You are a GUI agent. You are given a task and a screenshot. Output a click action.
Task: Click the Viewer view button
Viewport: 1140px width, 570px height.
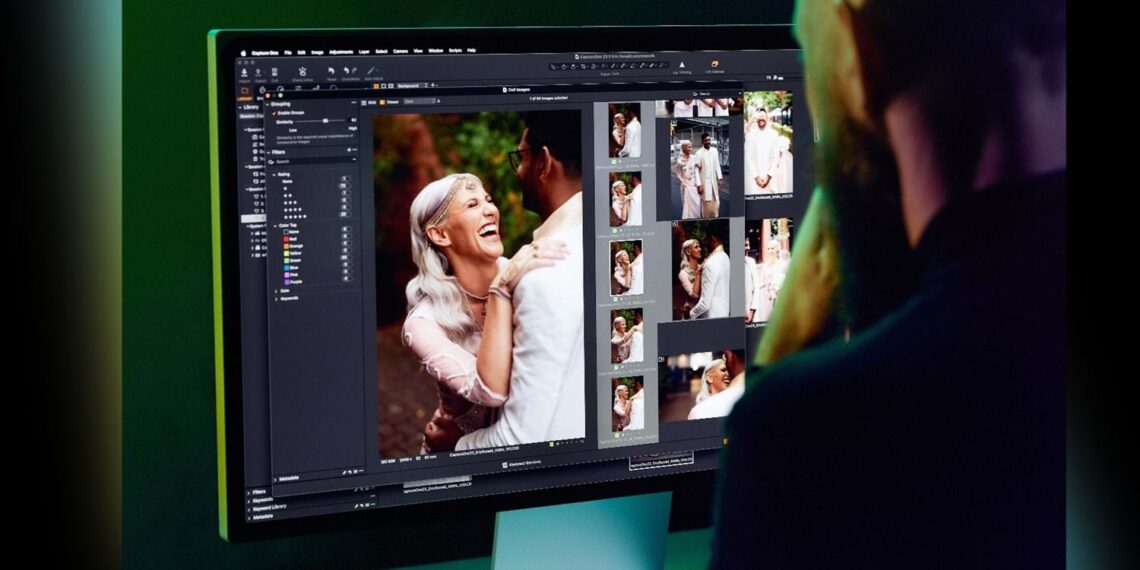[x=389, y=103]
